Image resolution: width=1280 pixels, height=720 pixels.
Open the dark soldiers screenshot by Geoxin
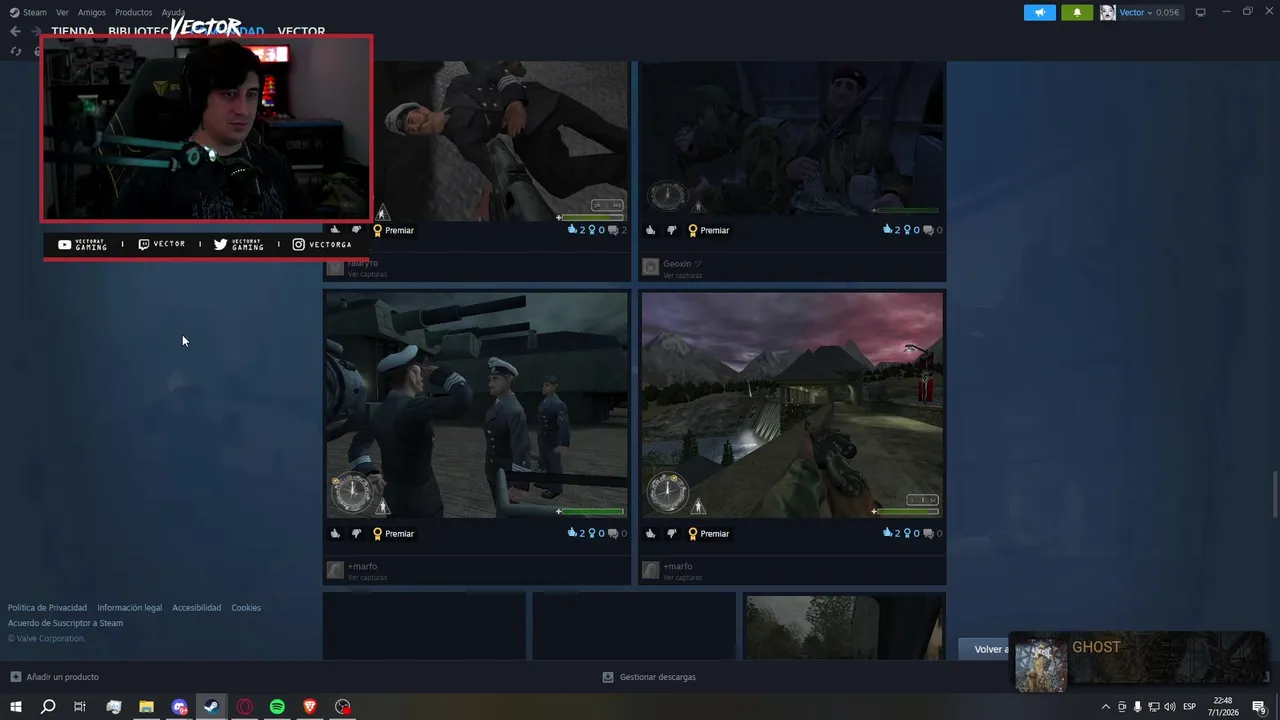pyautogui.click(x=792, y=141)
